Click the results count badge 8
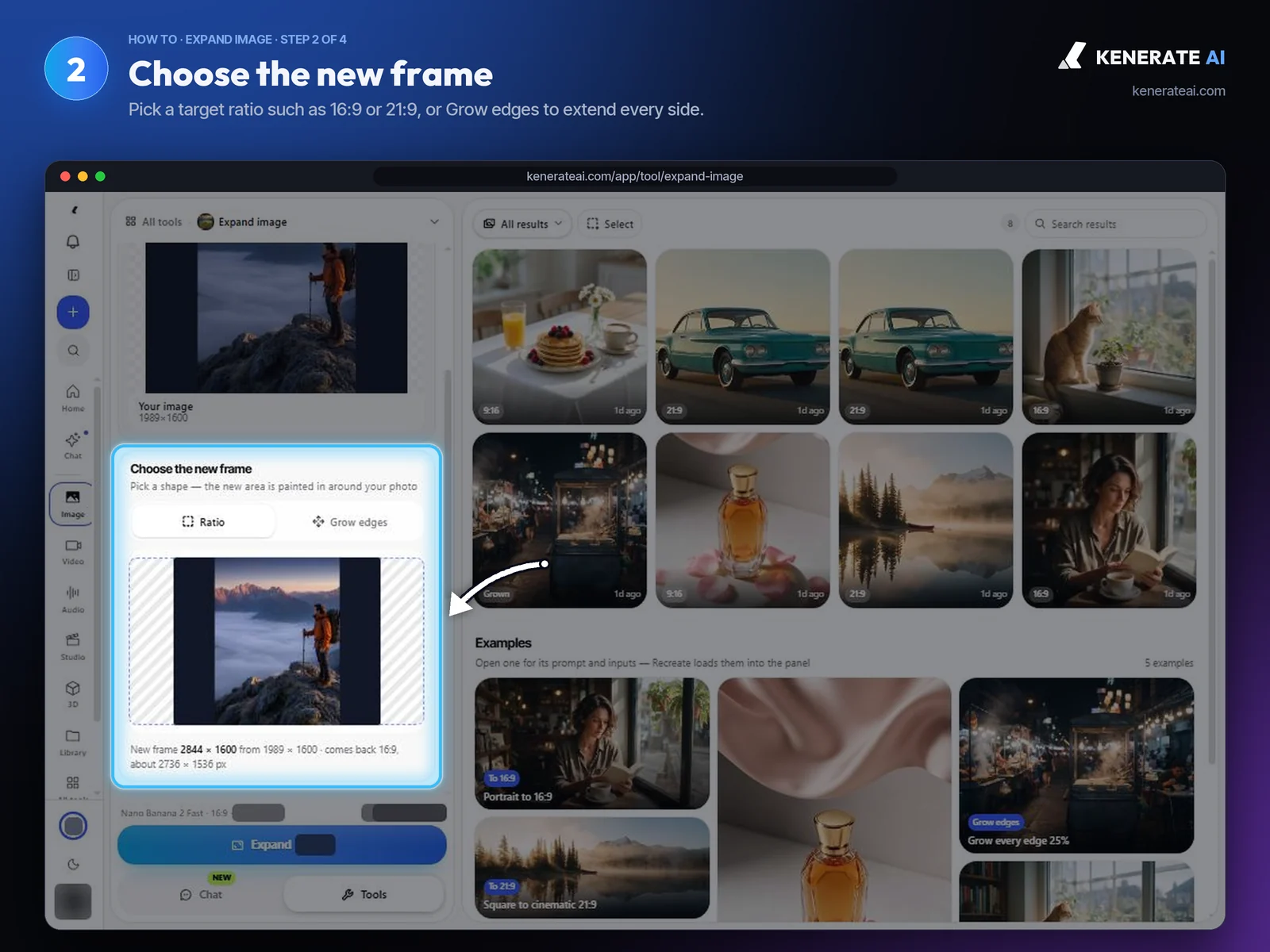The image size is (1270, 952). tap(1010, 224)
